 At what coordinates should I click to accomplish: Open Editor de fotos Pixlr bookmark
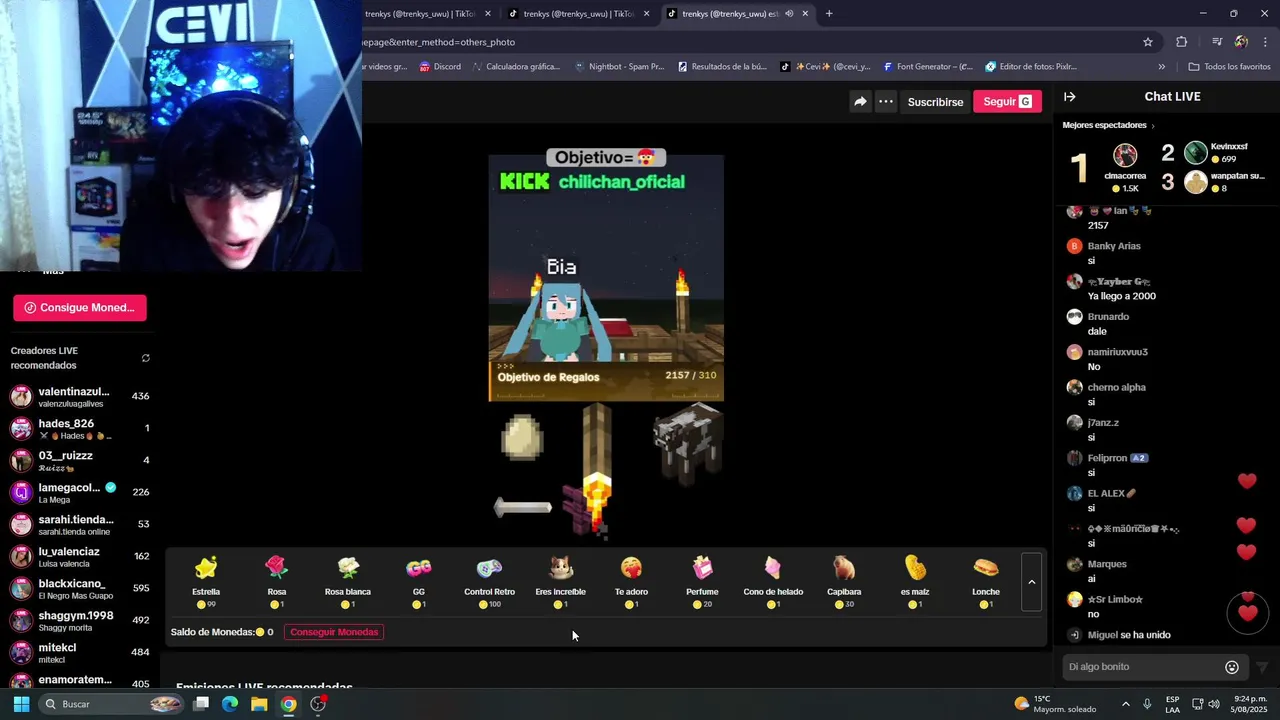pos(1031,67)
